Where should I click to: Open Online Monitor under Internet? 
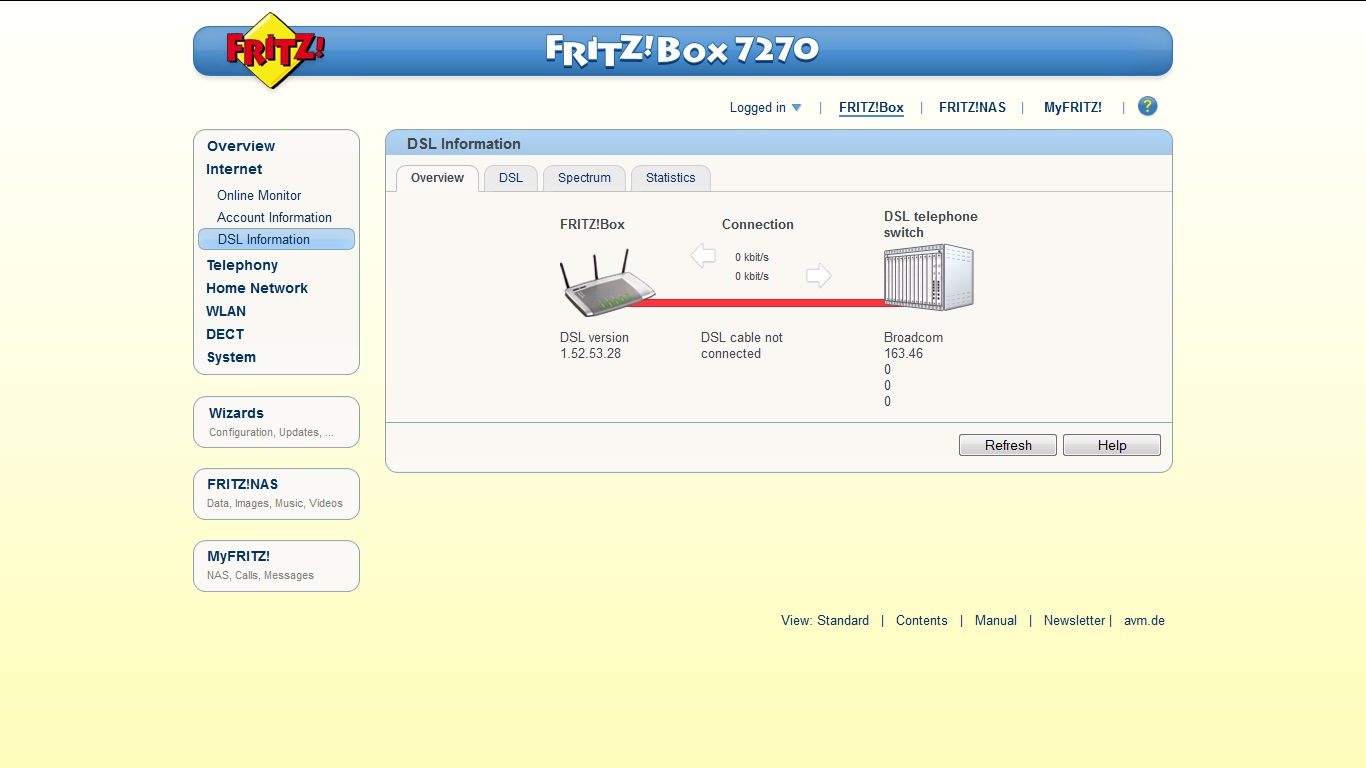259,196
